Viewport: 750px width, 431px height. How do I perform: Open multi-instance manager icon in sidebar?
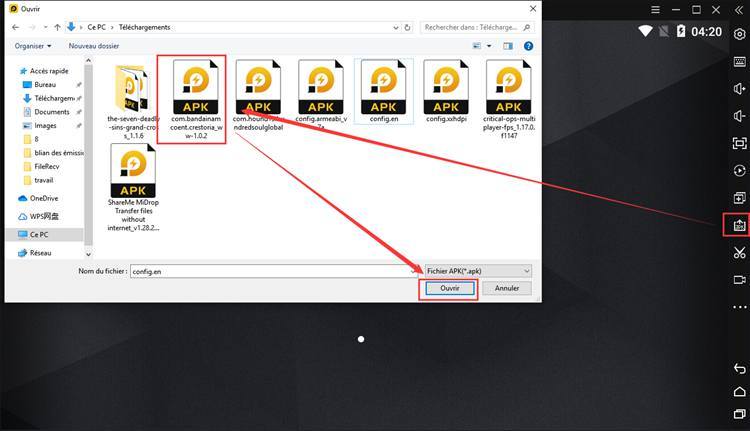739,198
